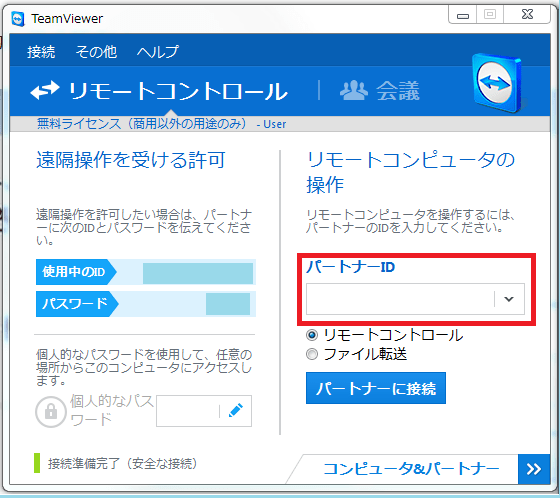
Task: Click the green connection status indicator
Action: tap(37, 463)
